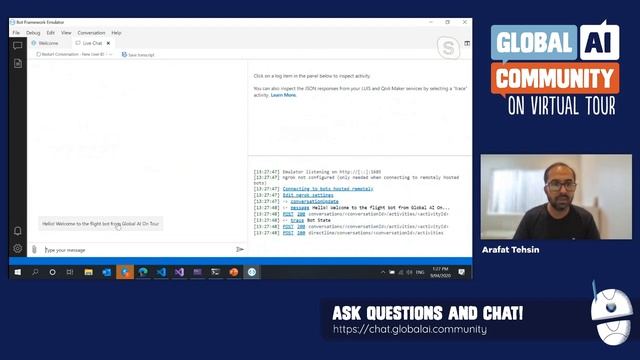640x360 pixels.
Task: Click the ENG language indicator
Action: [x=420, y=272]
